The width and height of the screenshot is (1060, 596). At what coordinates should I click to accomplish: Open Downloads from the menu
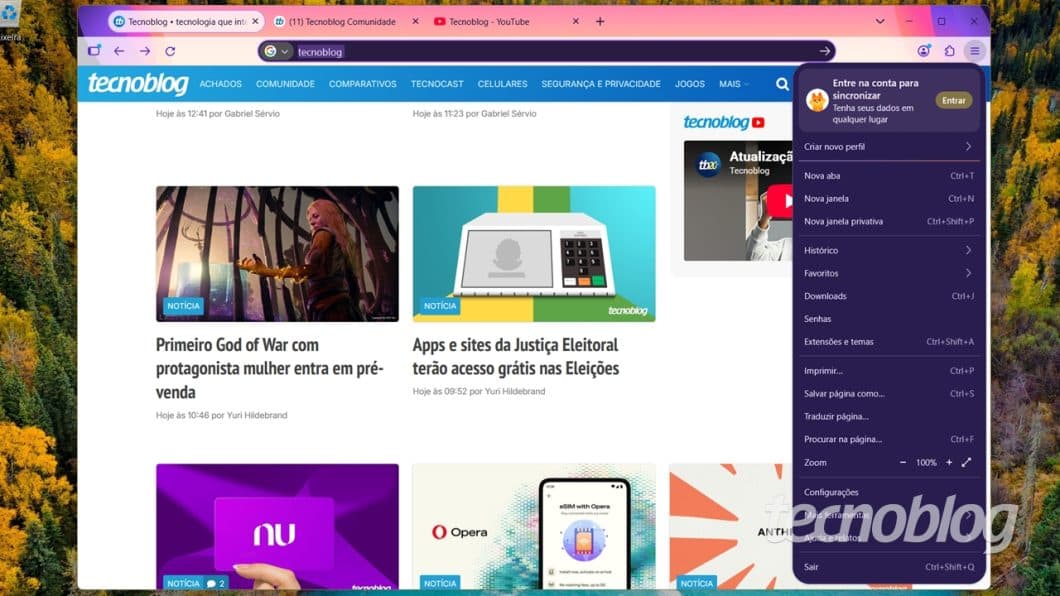tap(888, 296)
